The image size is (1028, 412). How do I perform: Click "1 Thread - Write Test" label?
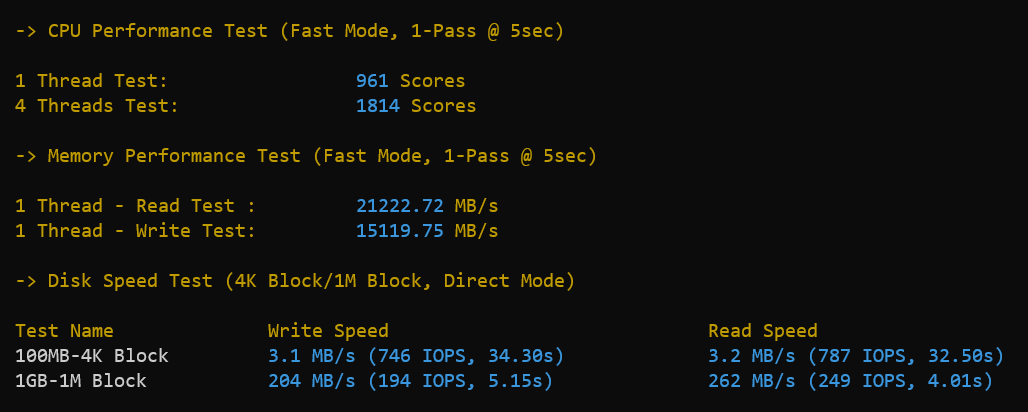pyautogui.click(x=135, y=231)
